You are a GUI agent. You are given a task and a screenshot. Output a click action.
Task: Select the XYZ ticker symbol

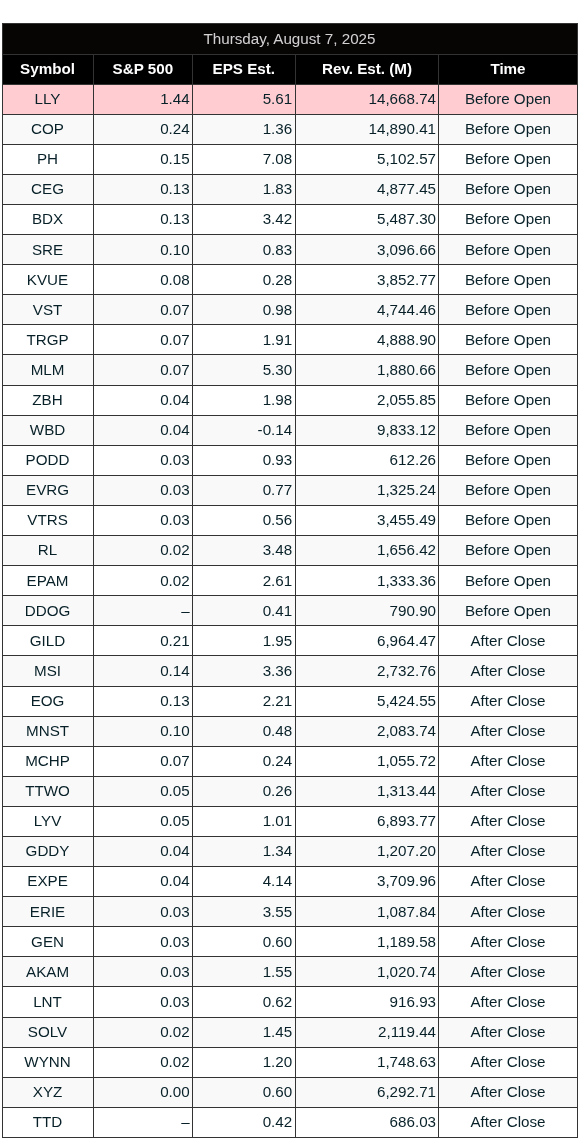point(47,1092)
